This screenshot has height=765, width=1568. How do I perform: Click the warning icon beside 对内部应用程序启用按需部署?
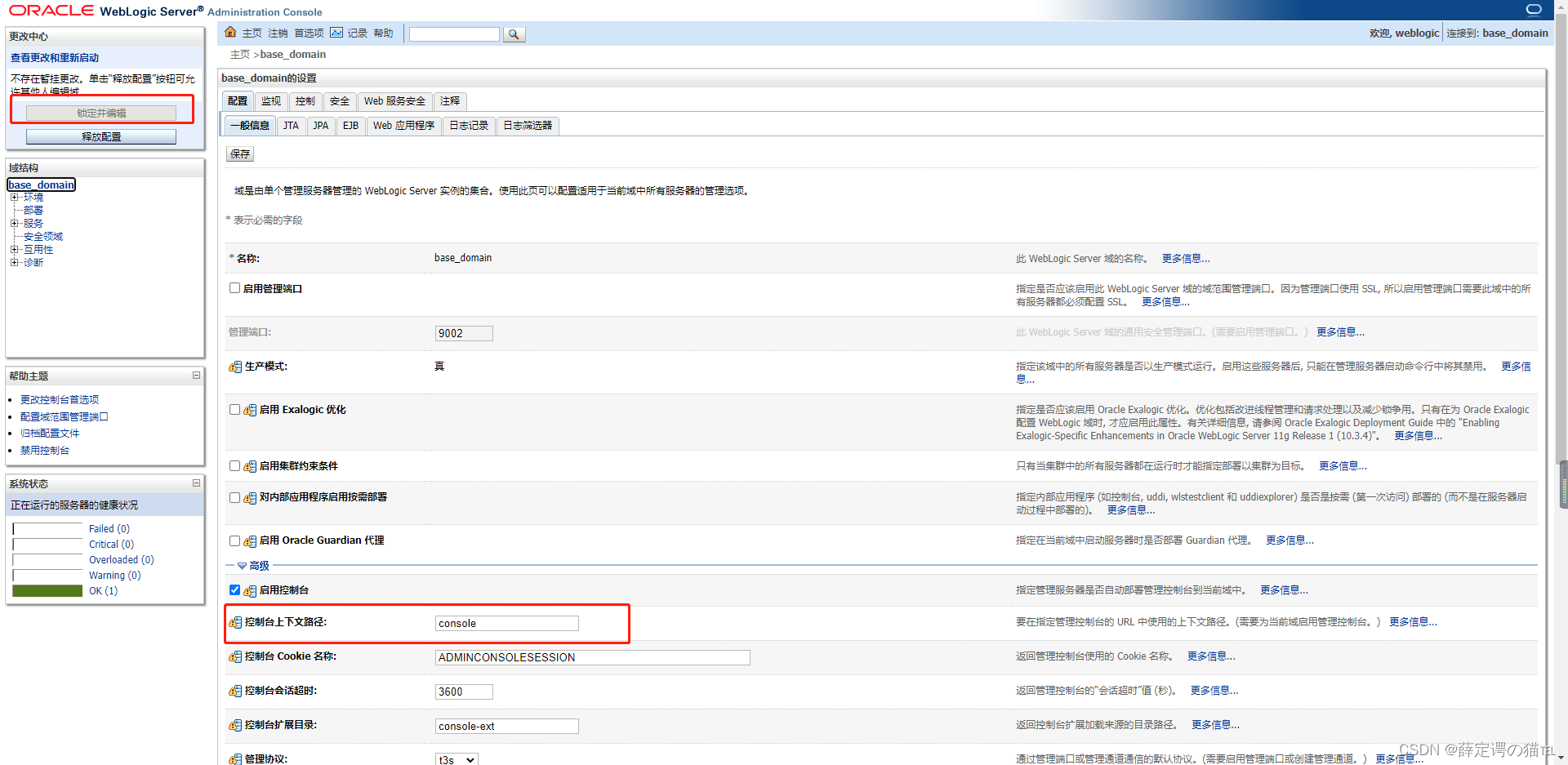coord(250,497)
